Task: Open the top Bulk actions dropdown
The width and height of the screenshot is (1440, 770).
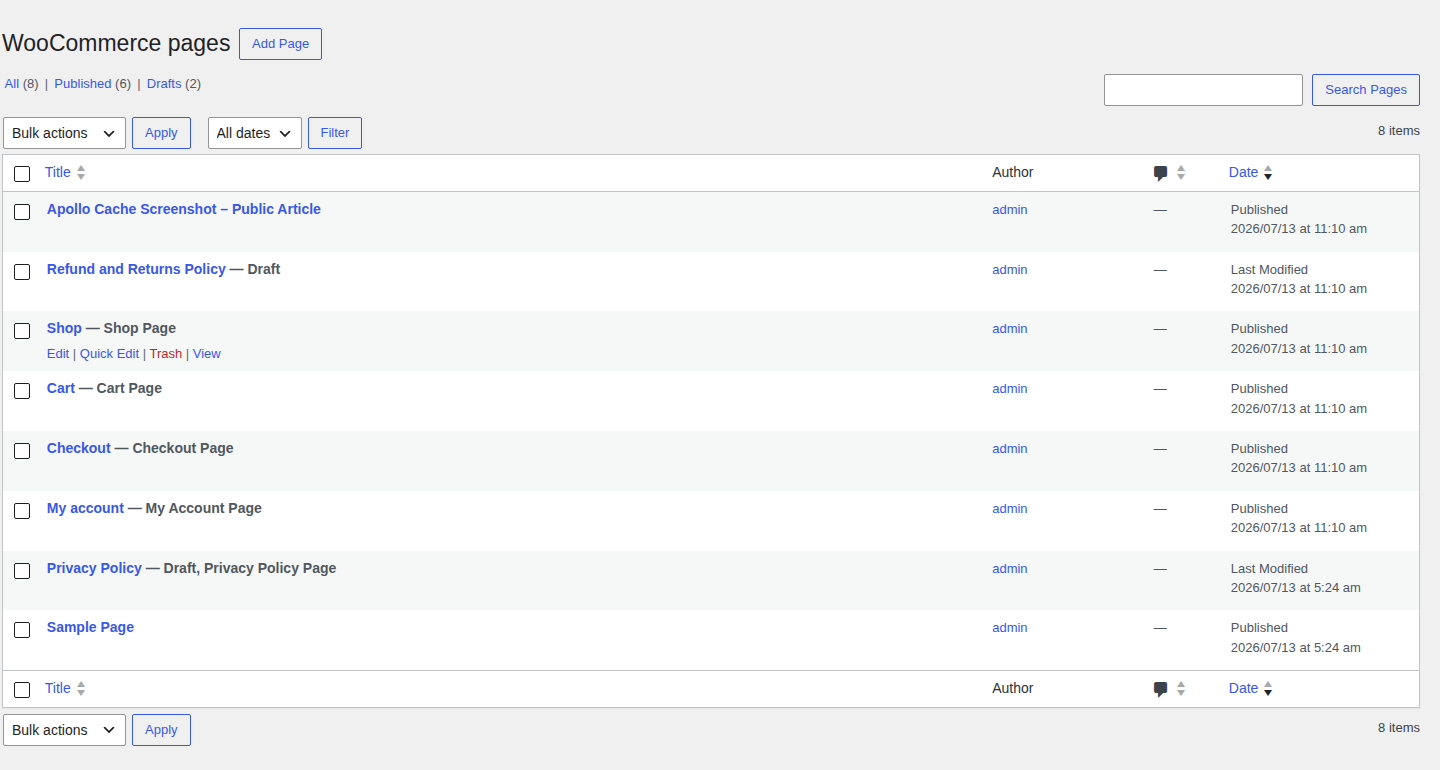Action: 65,133
